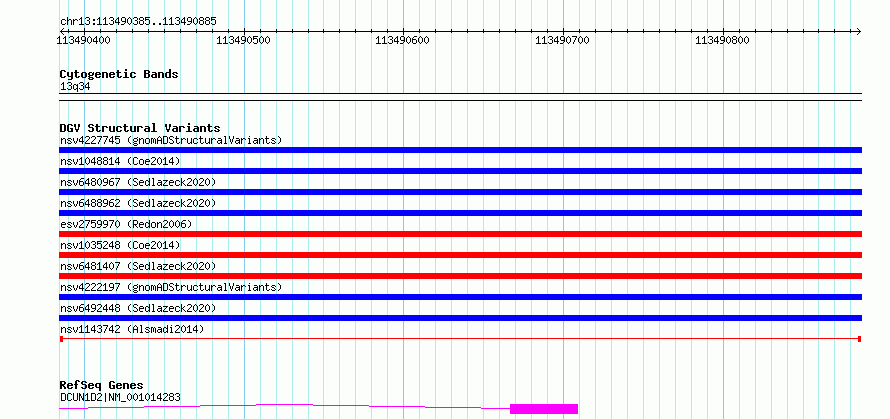
Task: Open variant nsv6481407 (Sedlazeck2020) label
Action: [x=138, y=266]
